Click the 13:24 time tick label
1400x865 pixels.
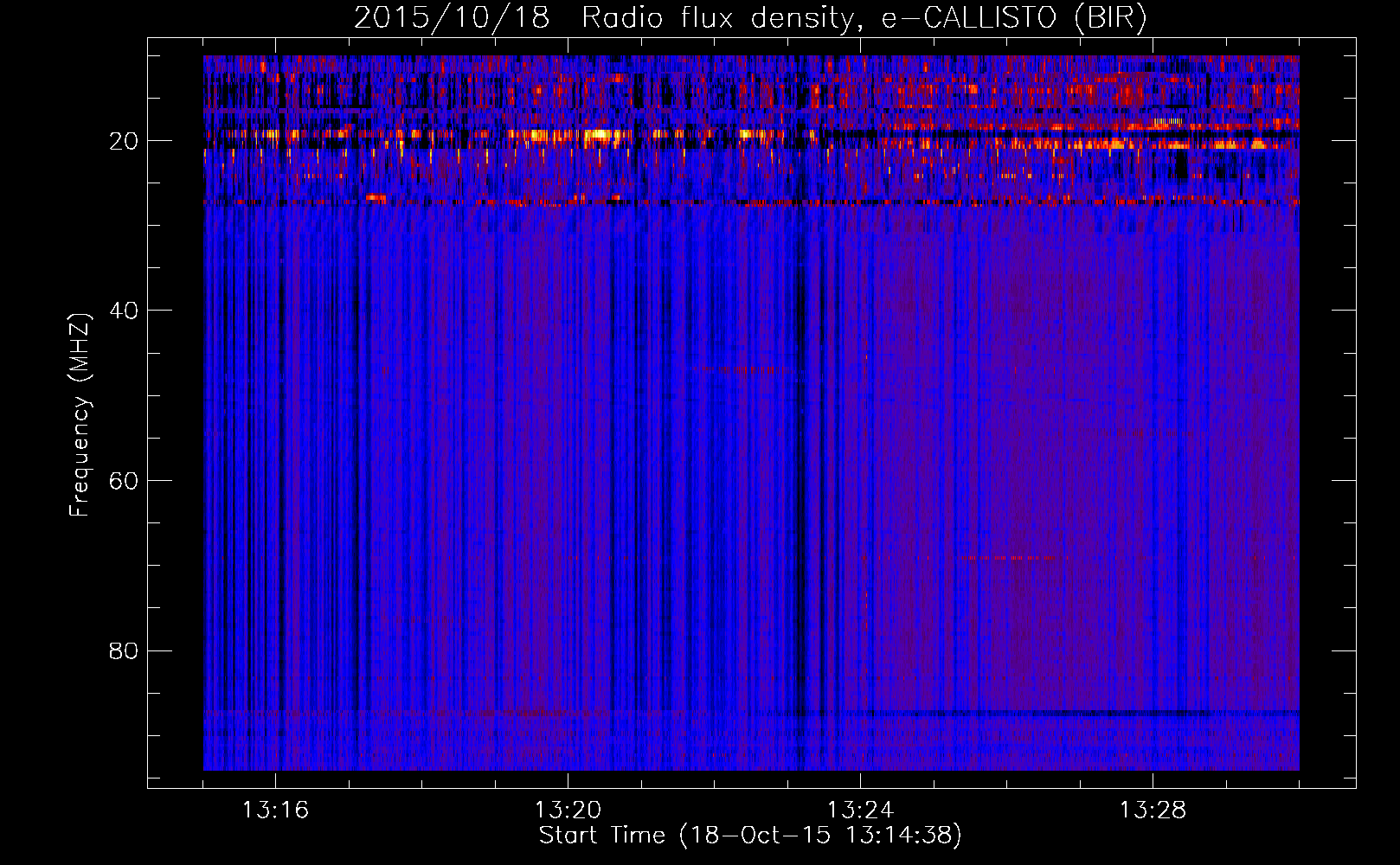860,811
